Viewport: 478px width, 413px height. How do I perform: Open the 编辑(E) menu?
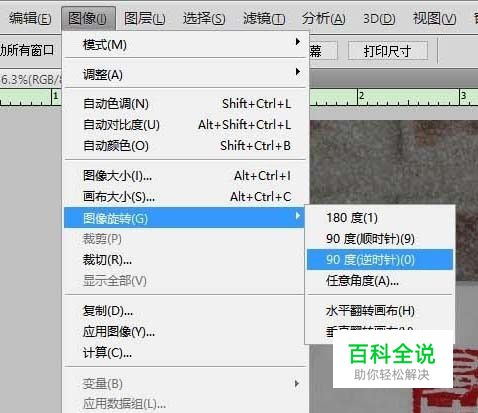30,18
